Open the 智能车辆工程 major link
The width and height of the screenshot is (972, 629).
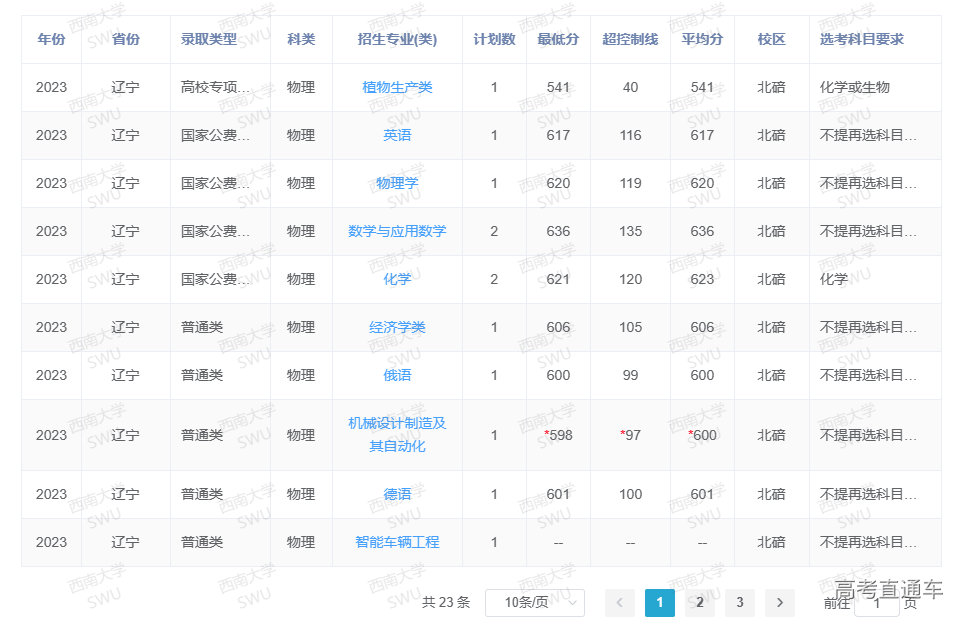[x=397, y=542]
